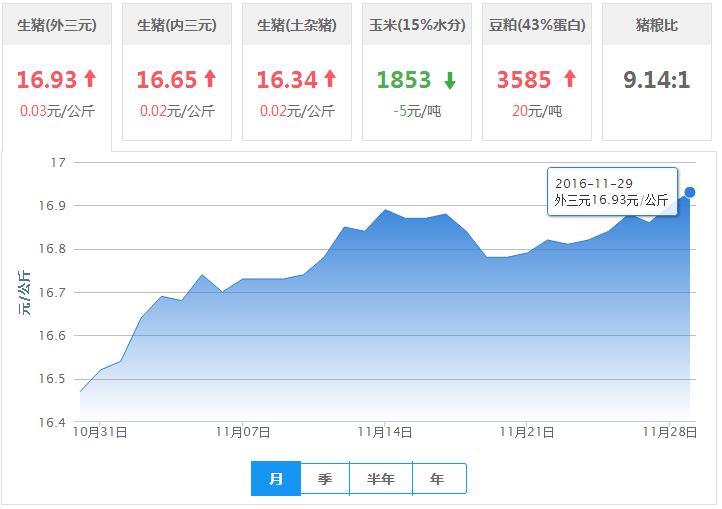
Task: Select the 生猪(内三元) price tab
Action: point(177,72)
